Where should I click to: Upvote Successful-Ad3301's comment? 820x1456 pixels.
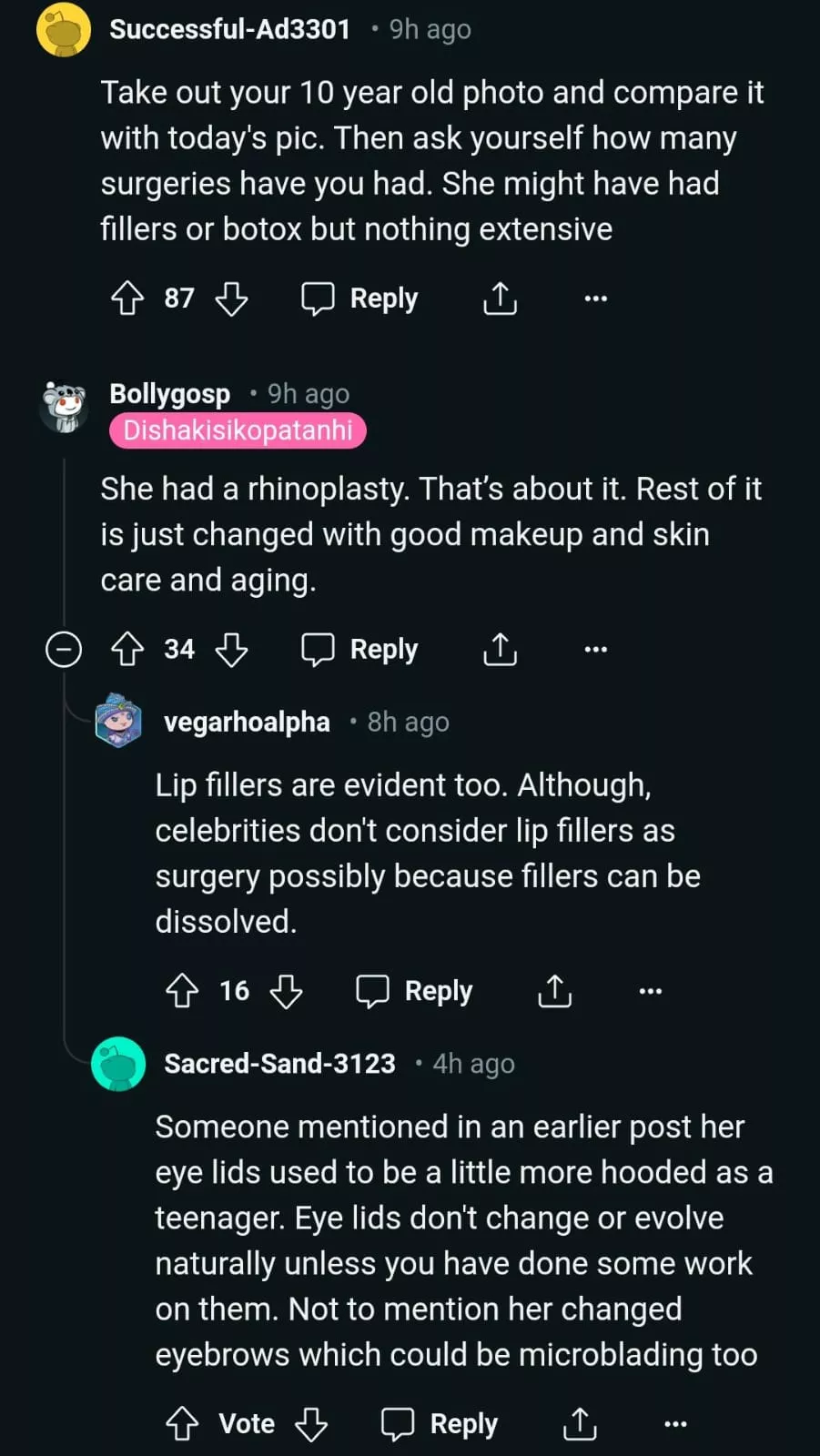click(127, 298)
